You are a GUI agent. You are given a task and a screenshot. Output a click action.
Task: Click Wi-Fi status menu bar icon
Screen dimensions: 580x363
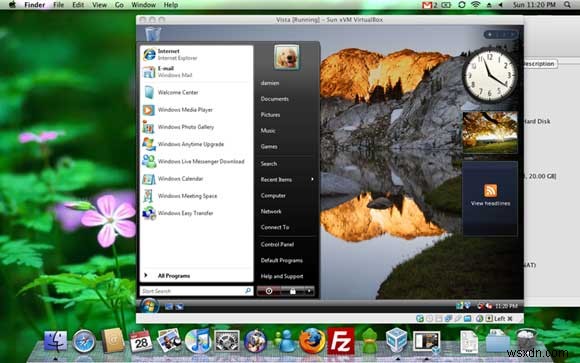click(x=475, y=5)
